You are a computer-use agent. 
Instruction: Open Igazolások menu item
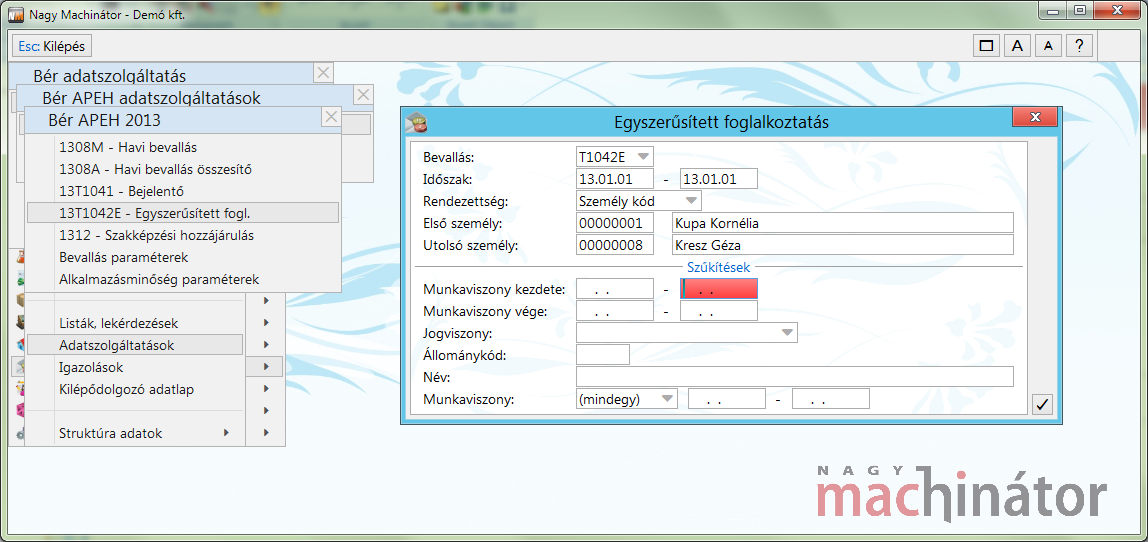click(x=135, y=368)
